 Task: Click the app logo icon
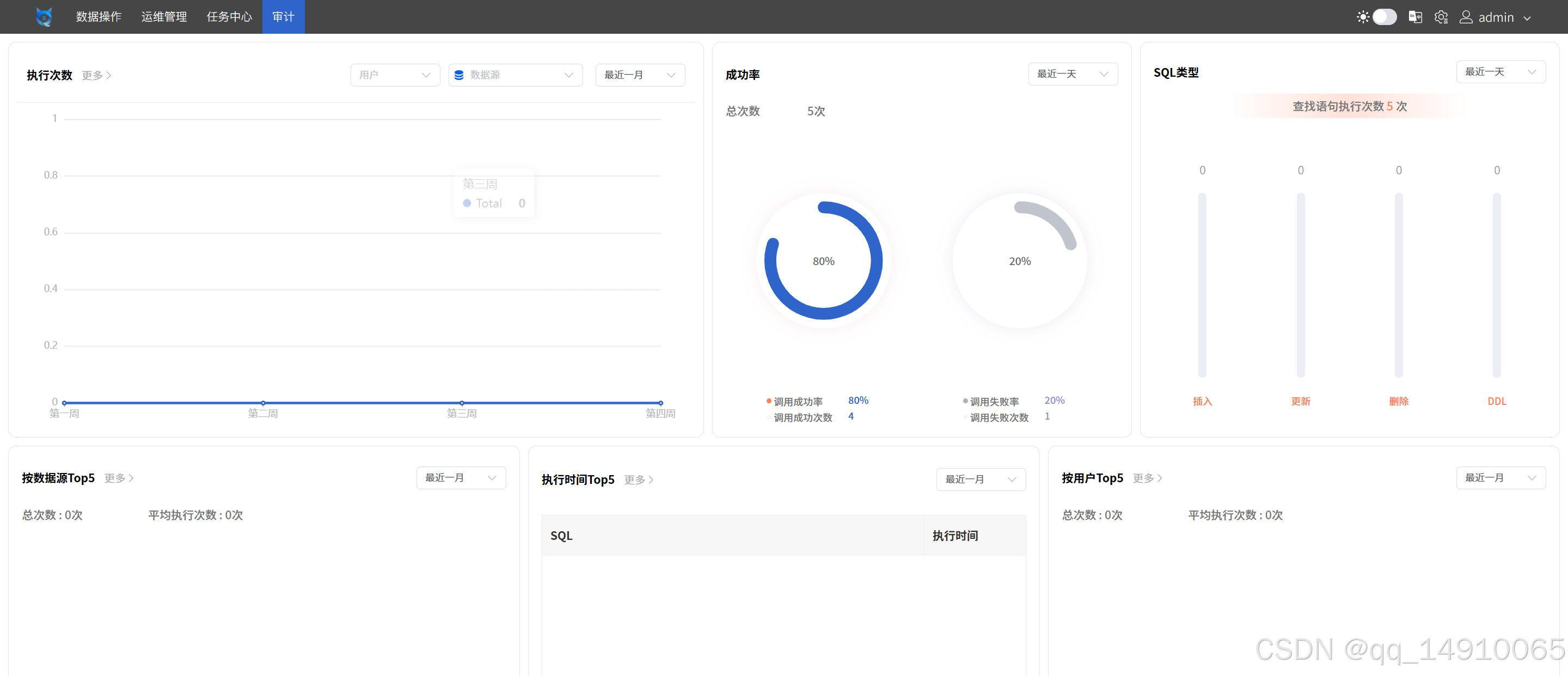tap(44, 16)
